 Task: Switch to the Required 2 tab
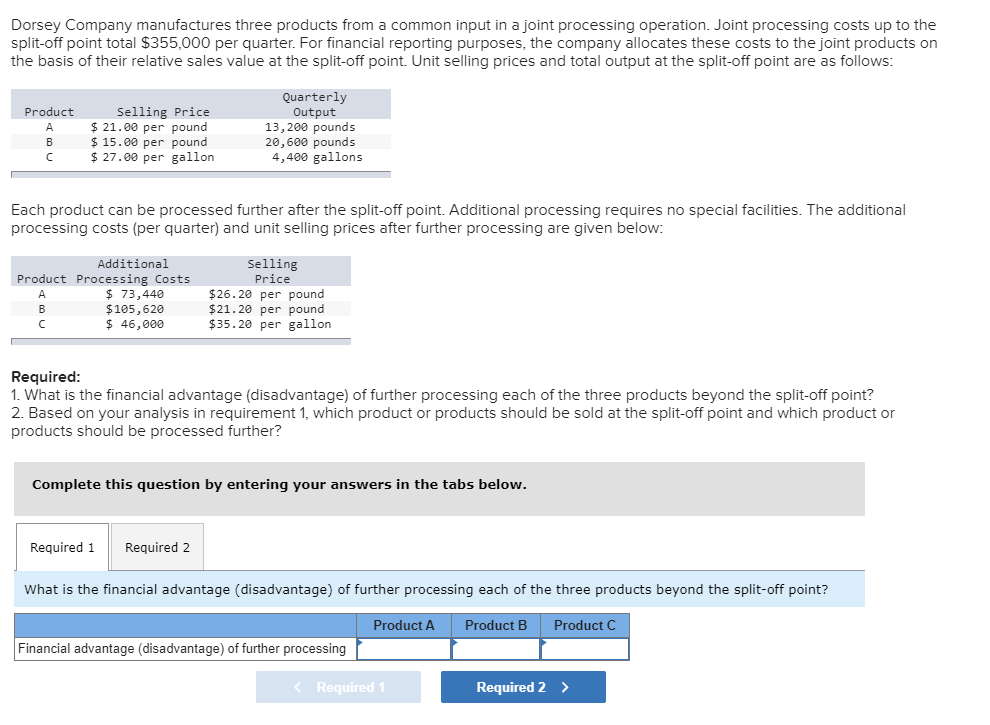156,547
